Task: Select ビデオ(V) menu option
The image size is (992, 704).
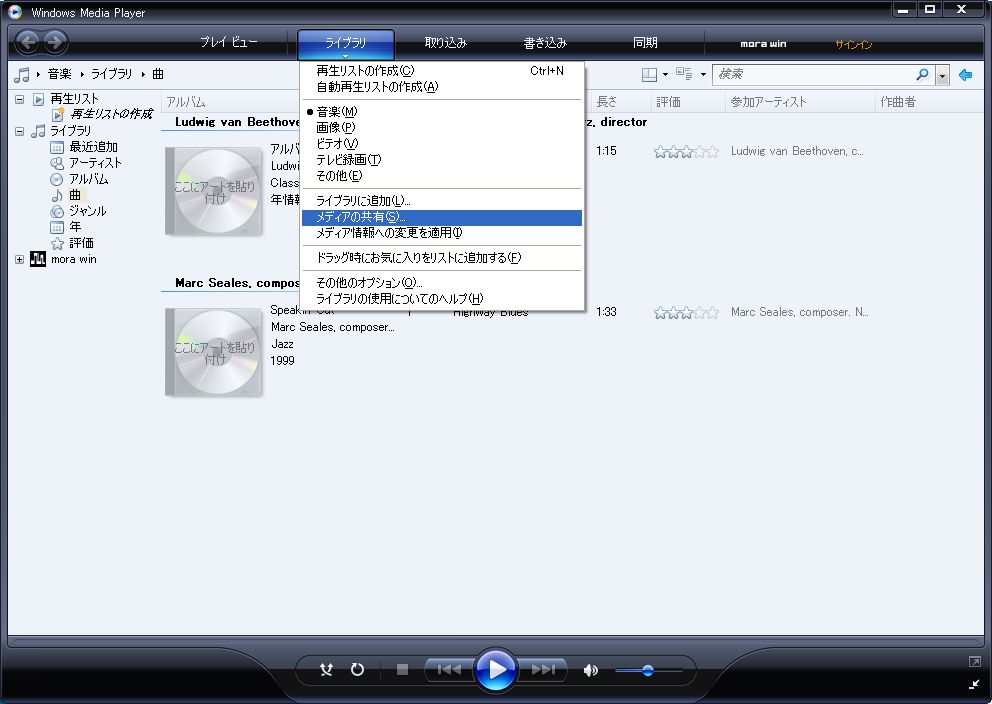Action: pos(442,144)
